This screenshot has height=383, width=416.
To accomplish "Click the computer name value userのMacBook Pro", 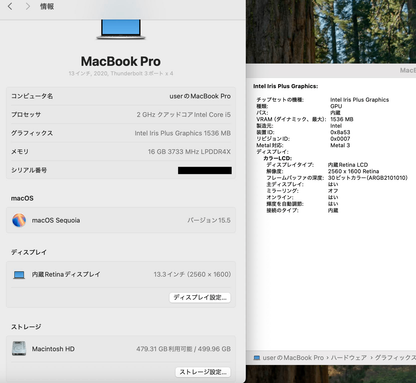I will pyautogui.click(x=200, y=96).
